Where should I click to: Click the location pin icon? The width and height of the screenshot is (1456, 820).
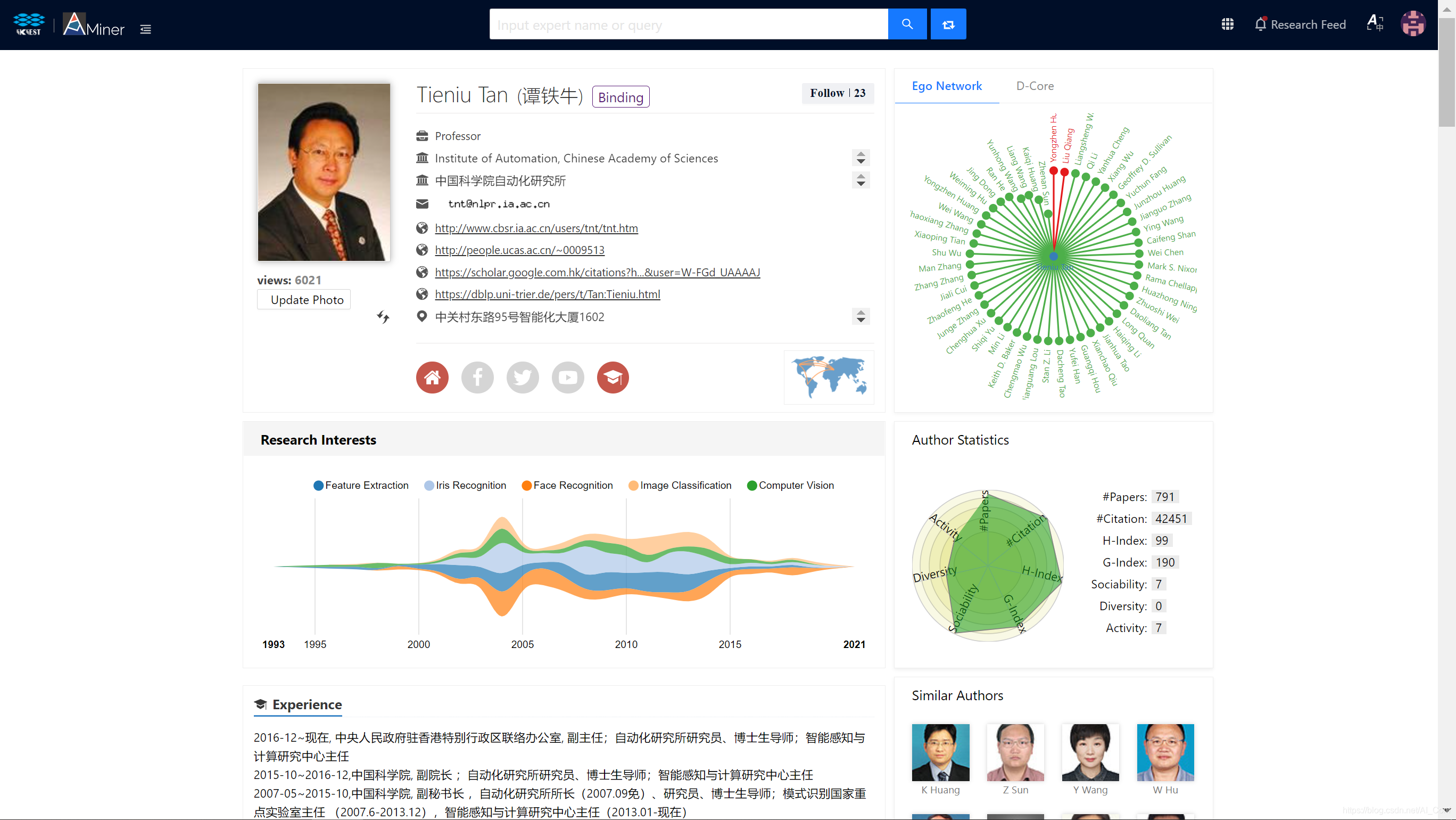[x=421, y=316]
